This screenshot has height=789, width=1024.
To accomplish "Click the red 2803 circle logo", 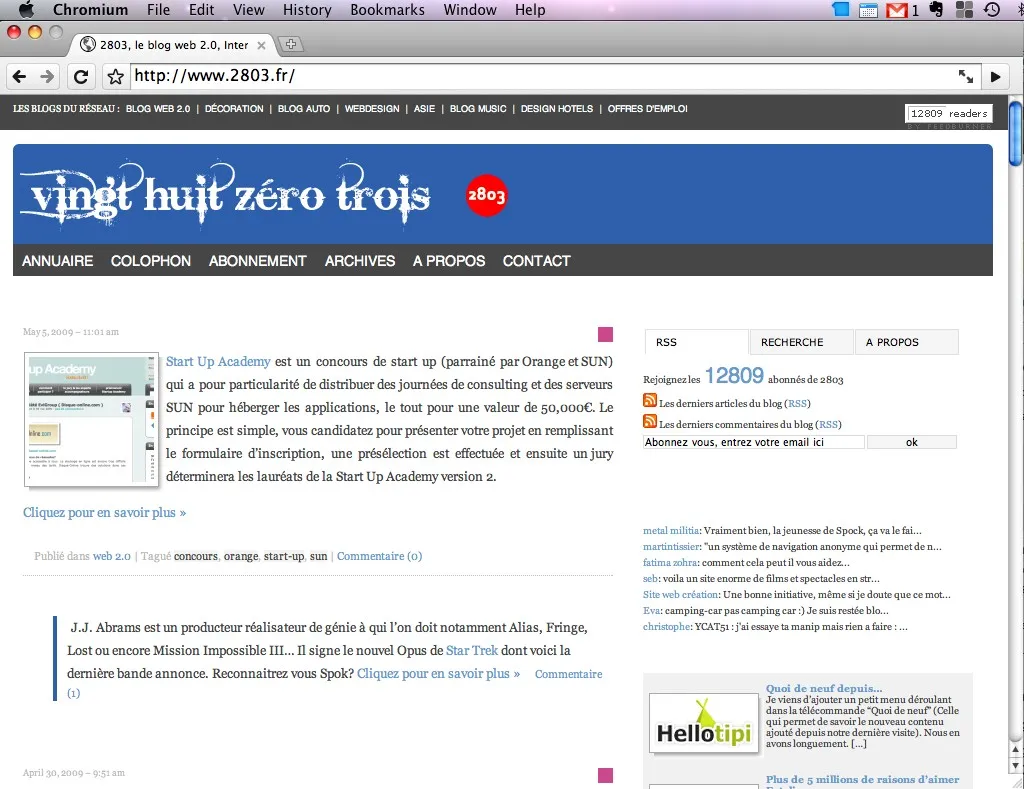I will point(487,195).
